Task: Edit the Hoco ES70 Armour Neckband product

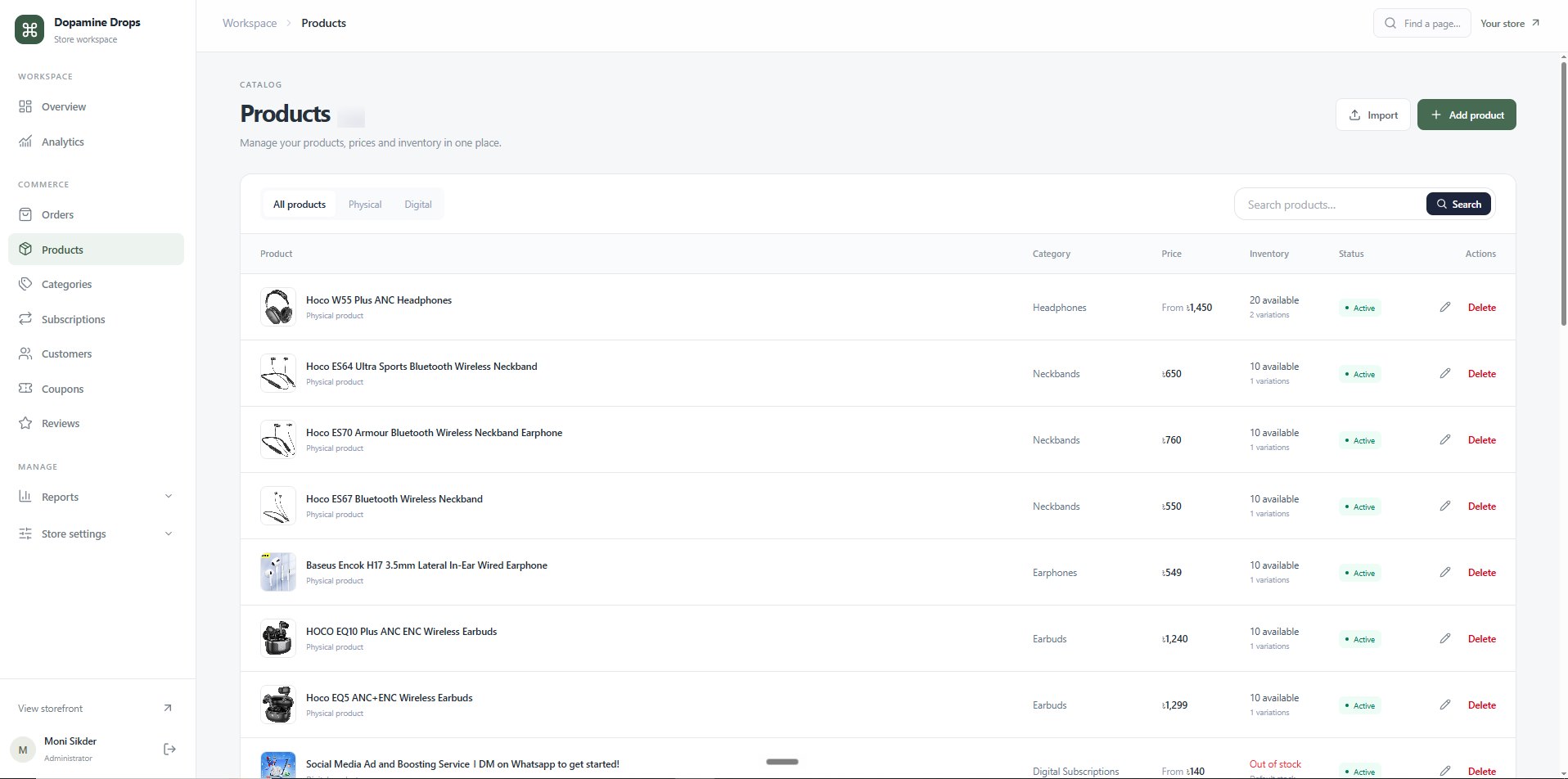Action: pos(1445,439)
